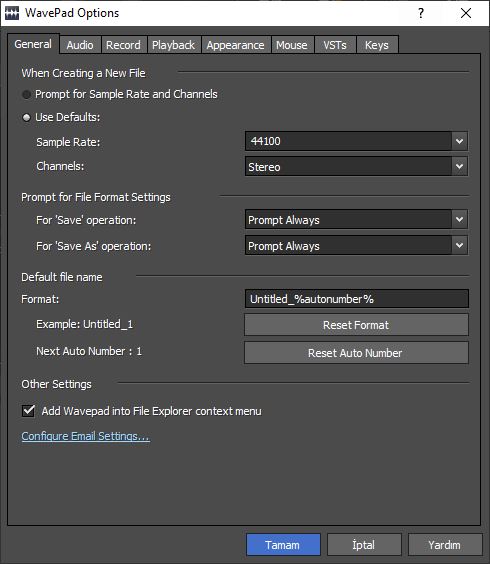Click the 'Format:' label
490x564 pixels.
click(x=40, y=299)
